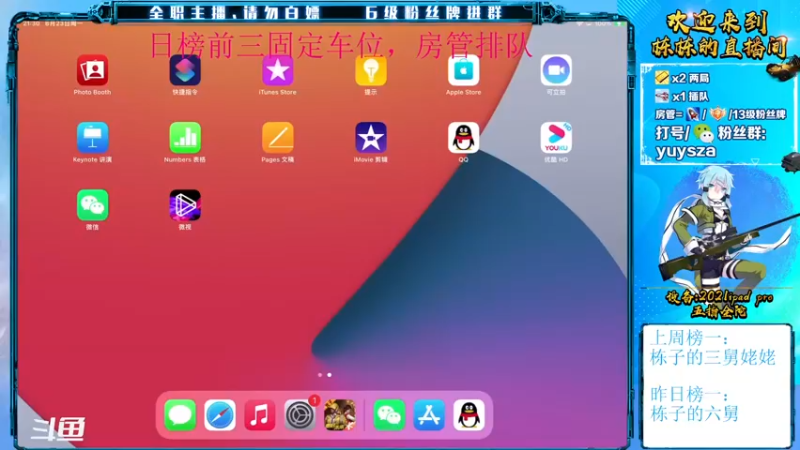Launch the game app in dock
The height and width of the screenshot is (450, 800).
click(340, 415)
